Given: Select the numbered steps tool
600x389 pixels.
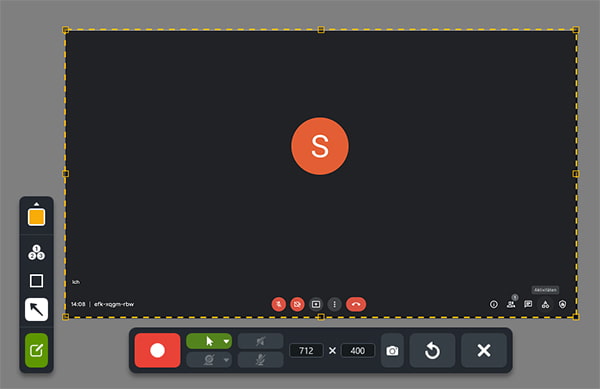Looking at the screenshot, I should click(x=36, y=252).
